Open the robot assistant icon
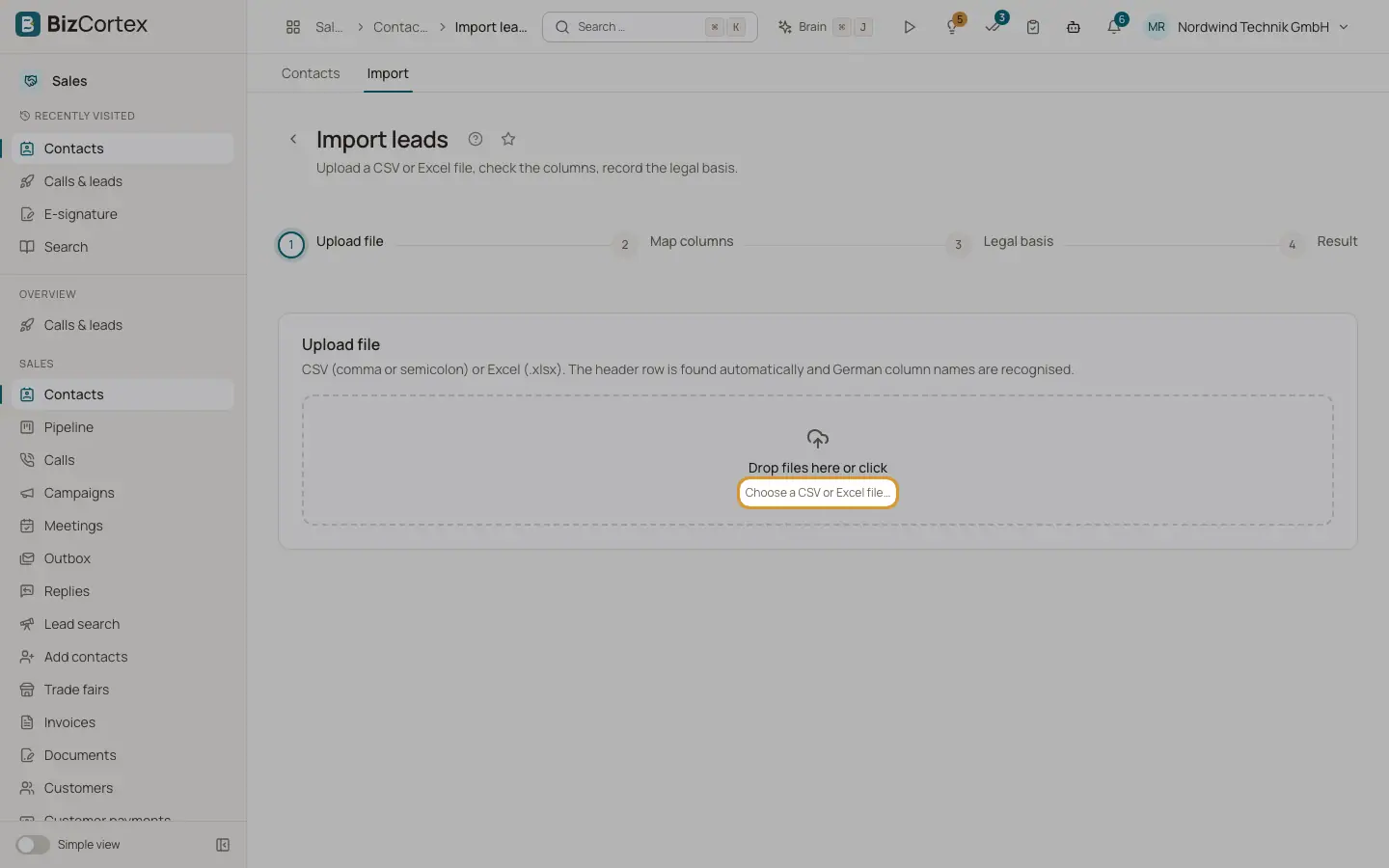This screenshot has height=868, width=1389. point(1074,27)
